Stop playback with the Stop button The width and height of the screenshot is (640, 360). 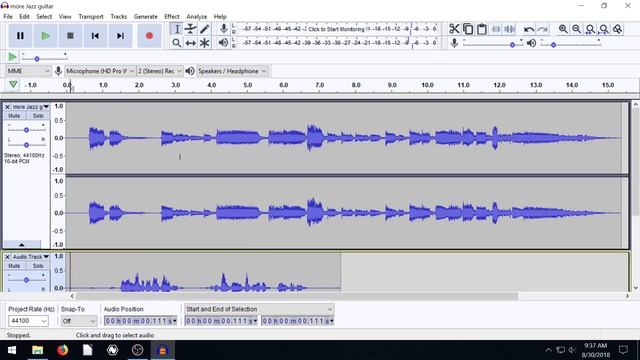(x=70, y=36)
